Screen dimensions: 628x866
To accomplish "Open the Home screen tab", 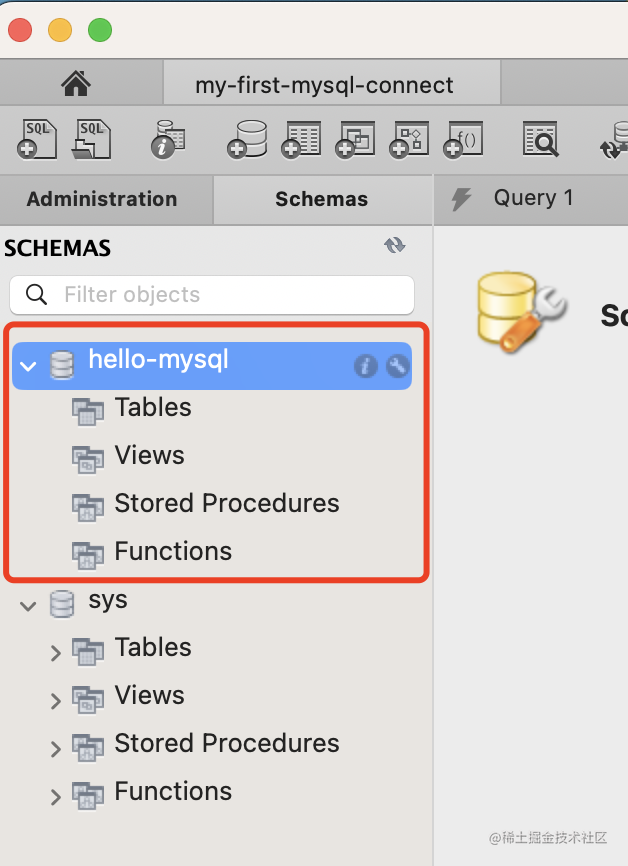I will pos(76,85).
